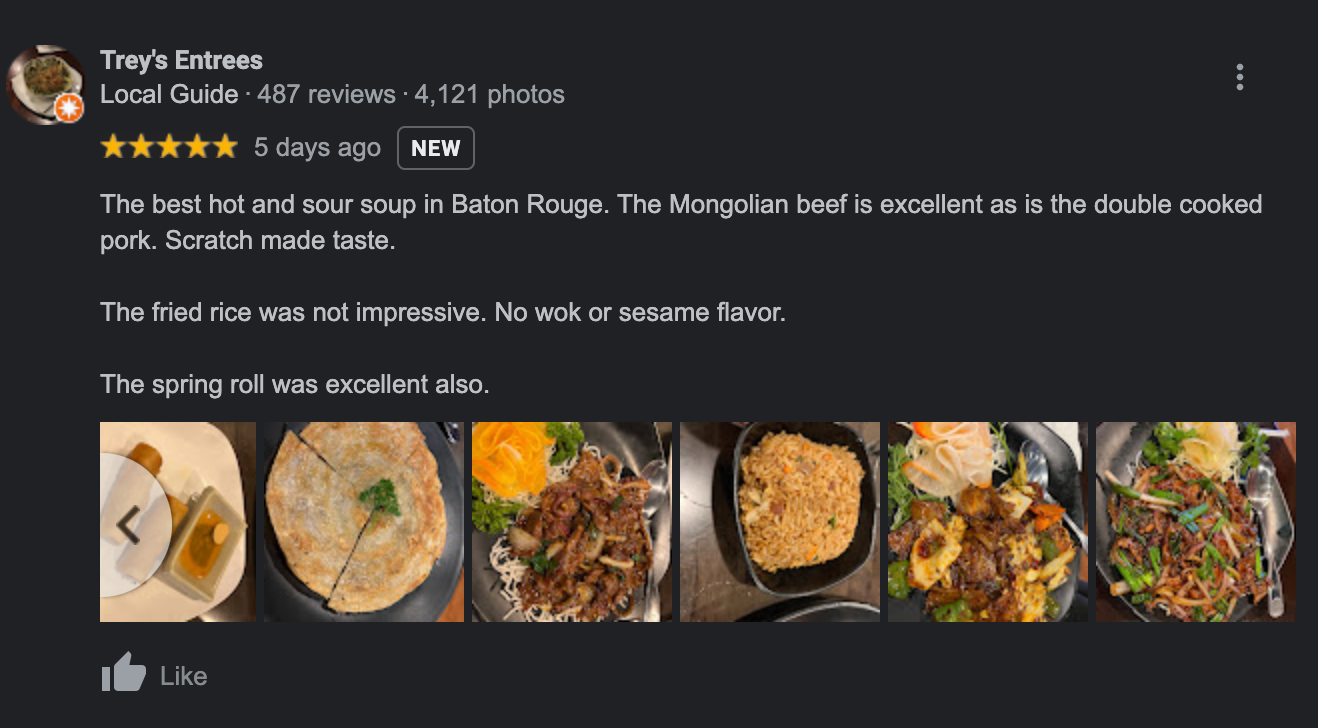The image size is (1318, 728).
Task: Open the scallion pancake photo
Action: pyautogui.click(x=364, y=522)
